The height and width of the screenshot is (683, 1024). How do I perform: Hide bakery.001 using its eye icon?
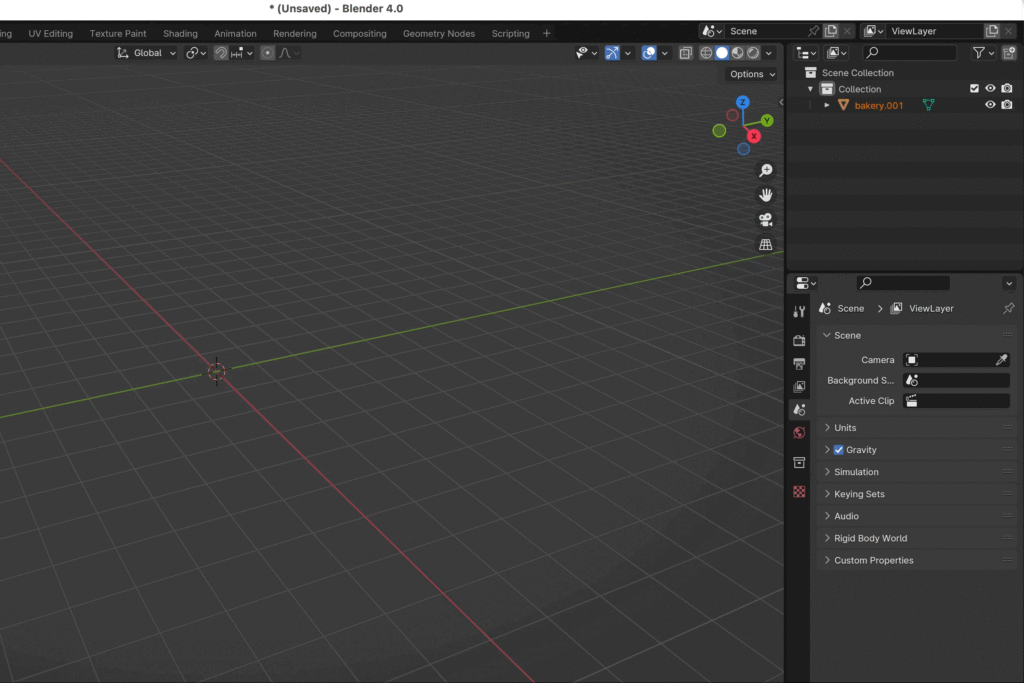click(990, 105)
